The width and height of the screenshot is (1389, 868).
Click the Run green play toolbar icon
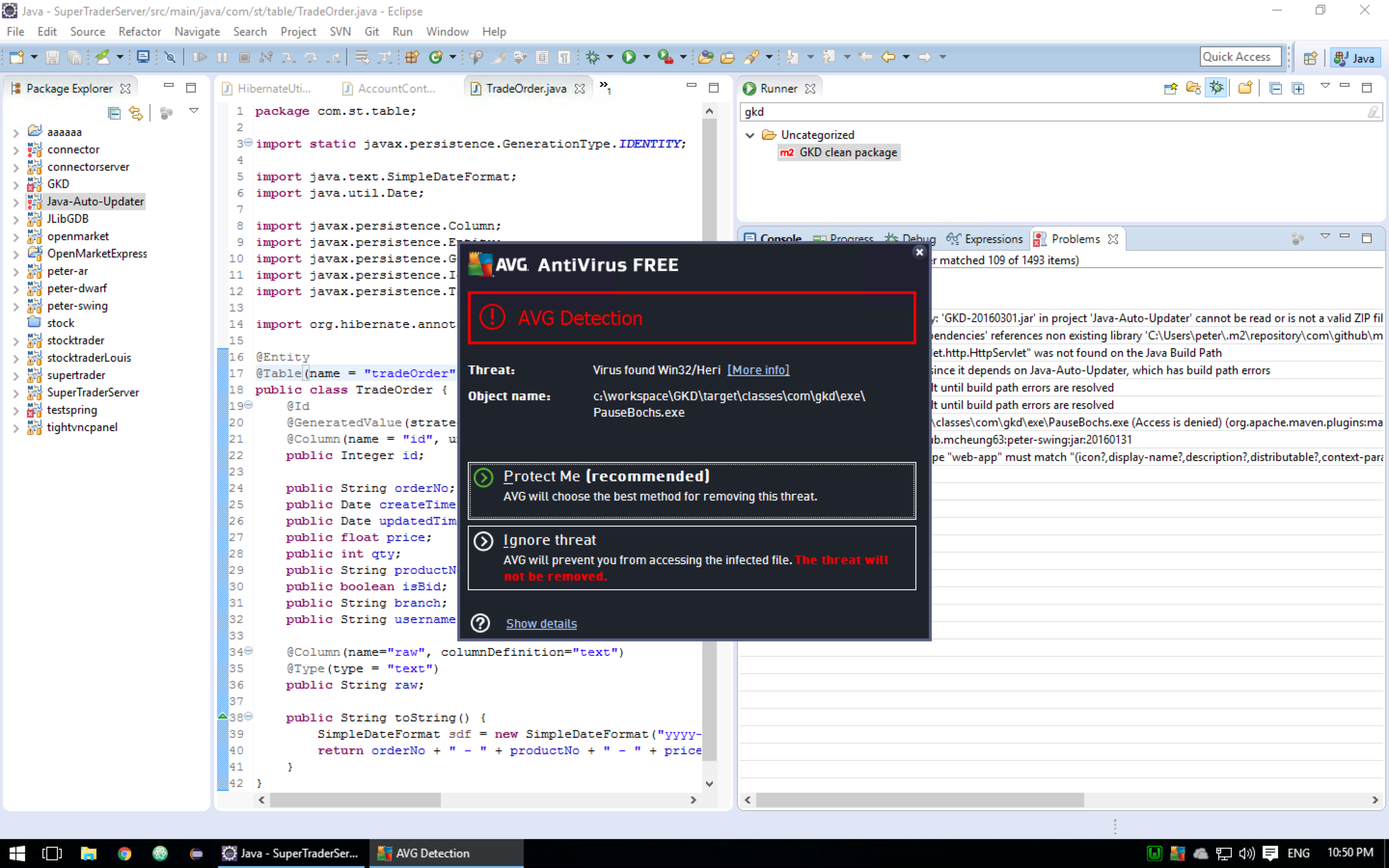click(629, 57)
